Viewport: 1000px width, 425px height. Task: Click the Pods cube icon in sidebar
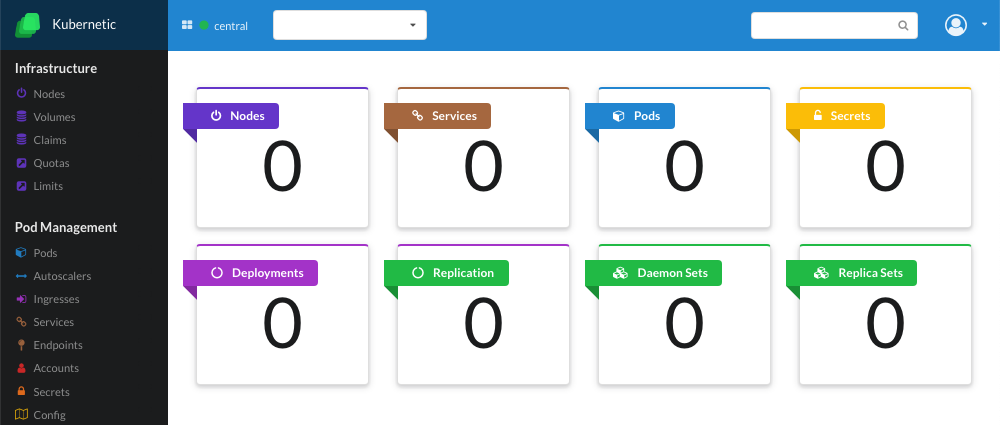click(22, 253)
